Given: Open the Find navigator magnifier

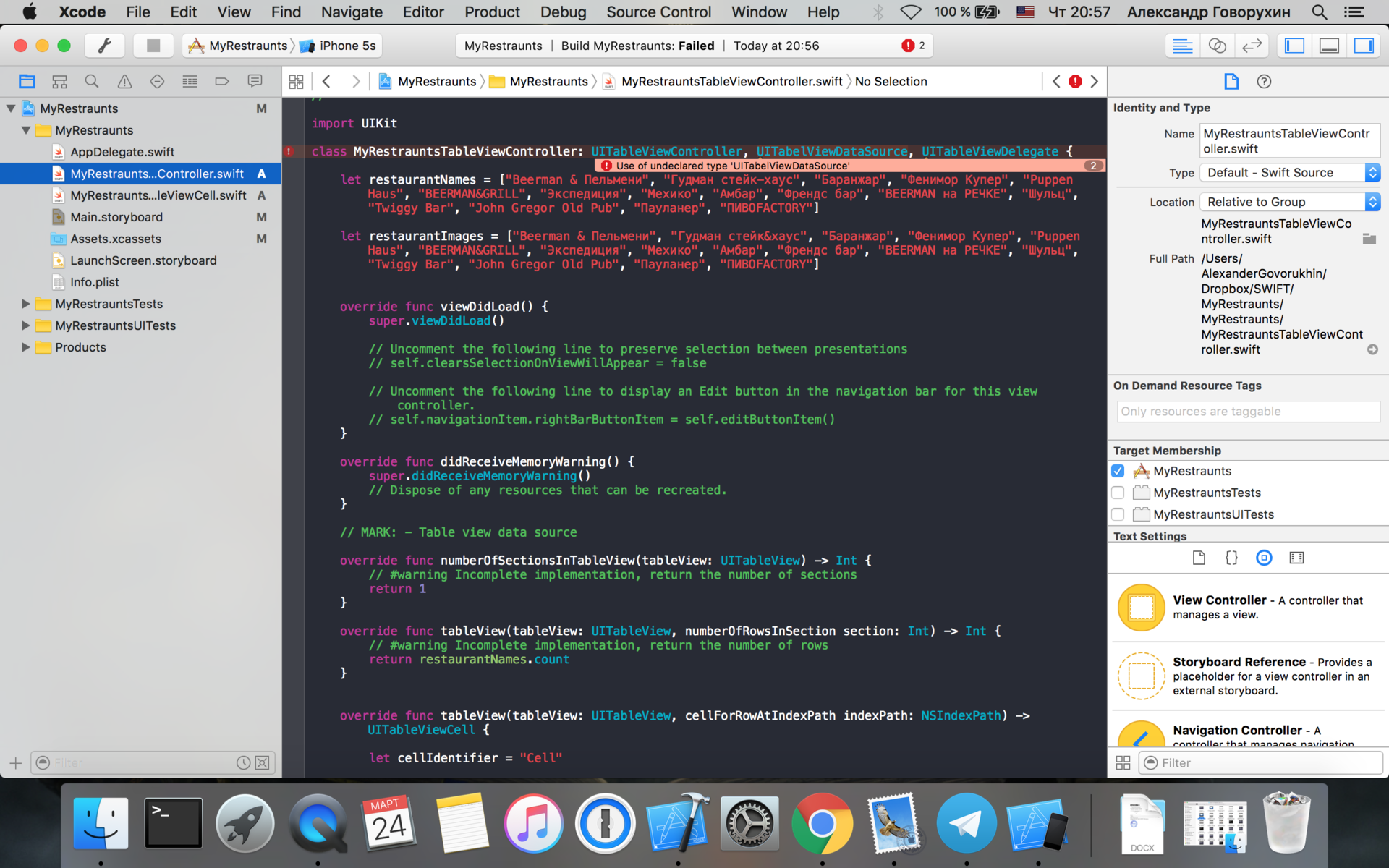Looking at the screenshot, I should pyautogui.click(x=92, y=81).
